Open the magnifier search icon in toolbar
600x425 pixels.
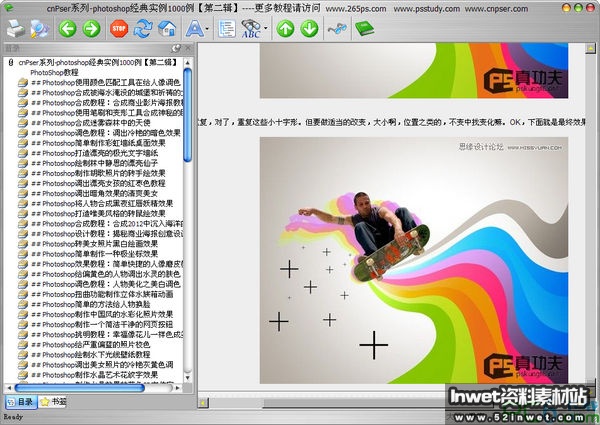[39, 29]
